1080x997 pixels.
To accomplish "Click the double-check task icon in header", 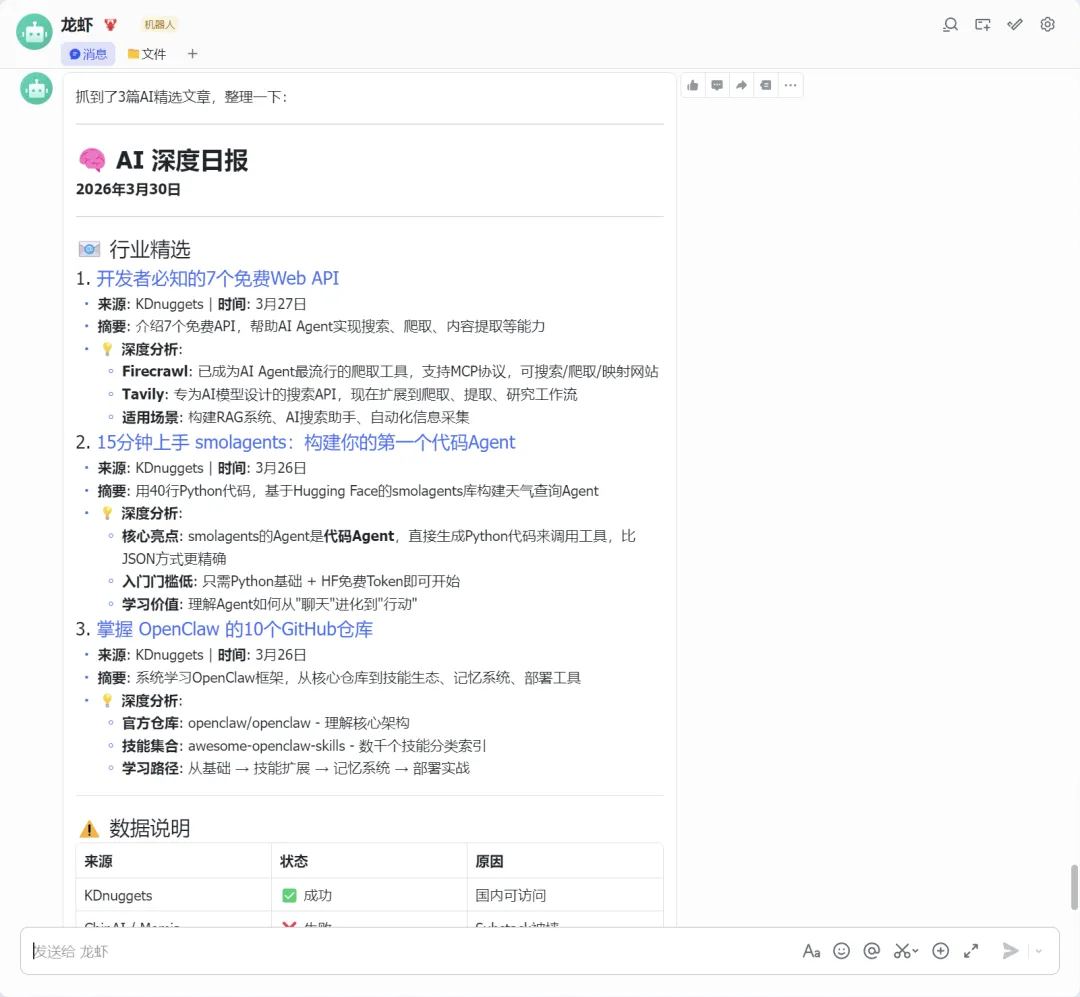I will pyautogui.click(x=1015, y=25).
